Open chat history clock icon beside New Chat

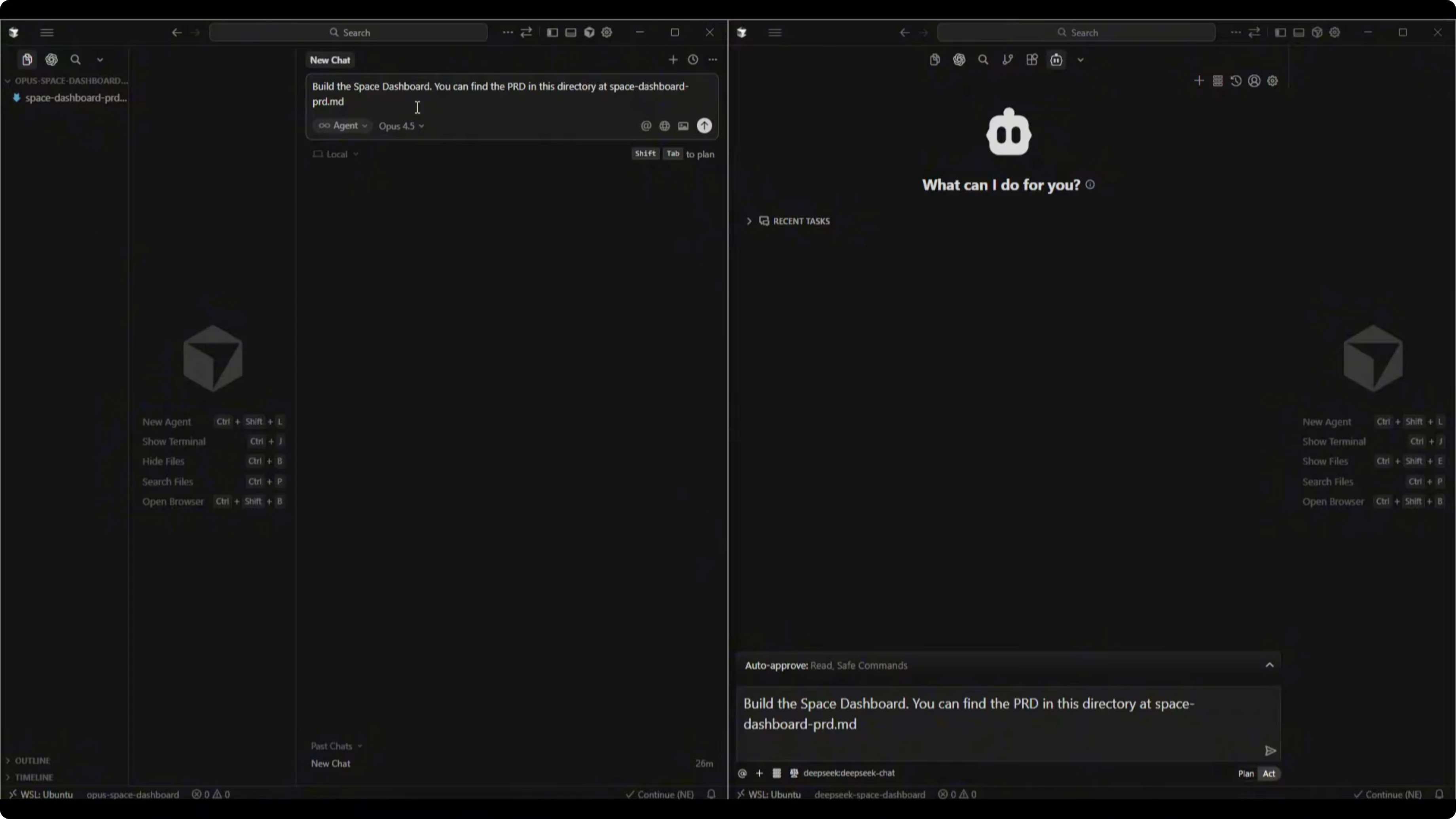(692, 59)
